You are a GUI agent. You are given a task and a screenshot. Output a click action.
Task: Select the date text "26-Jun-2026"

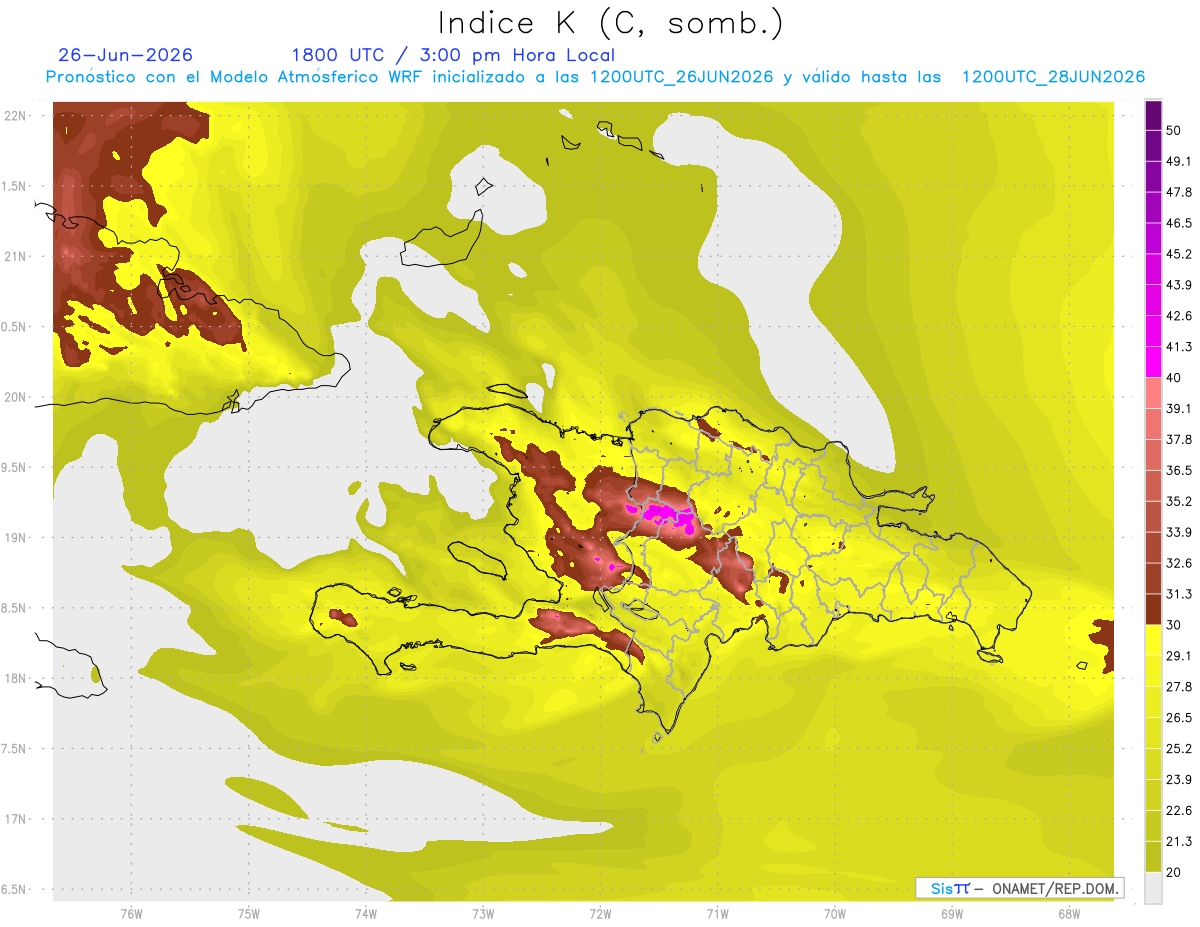tap(126, 55)
